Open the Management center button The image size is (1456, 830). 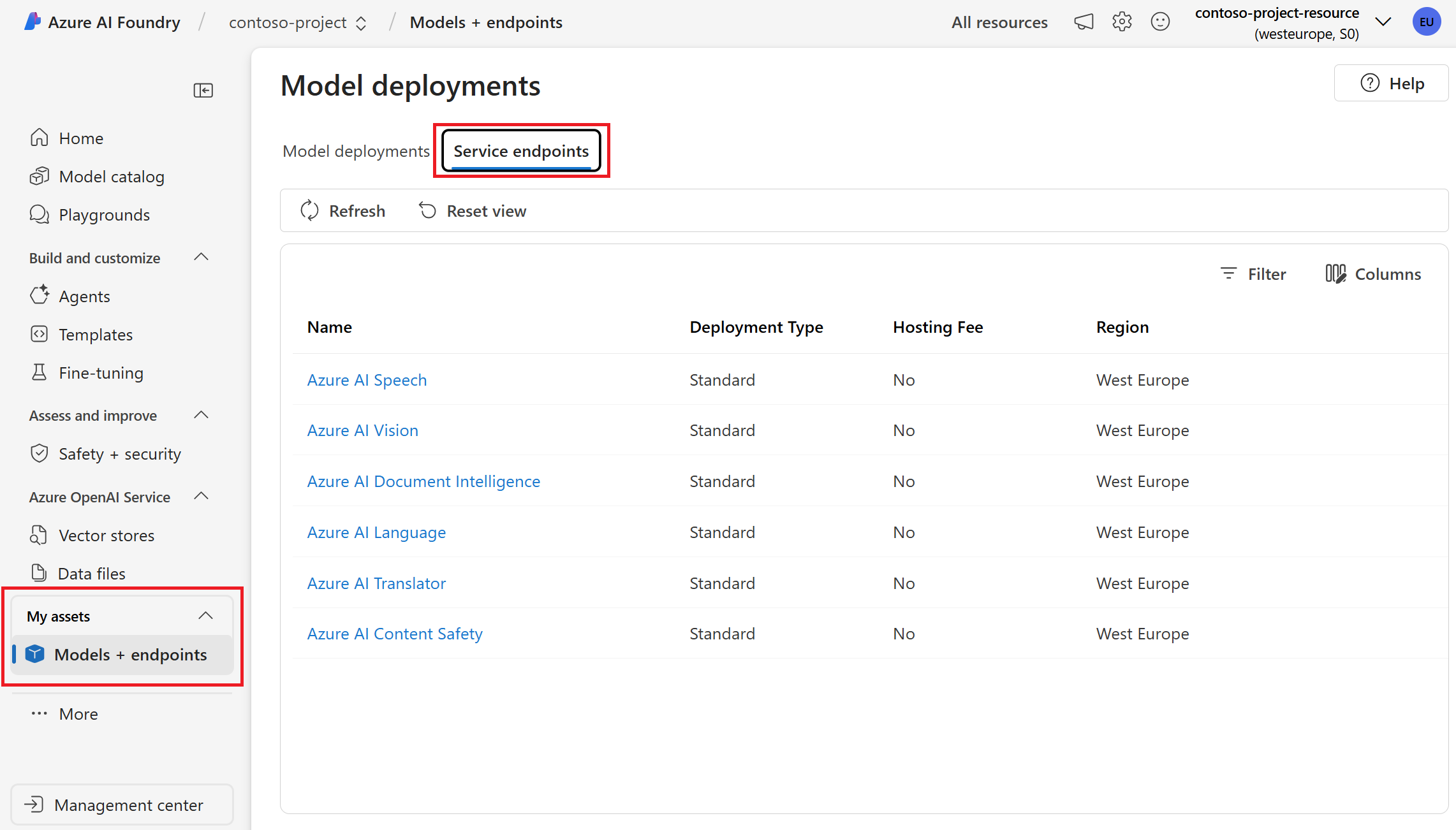point(122,805)
